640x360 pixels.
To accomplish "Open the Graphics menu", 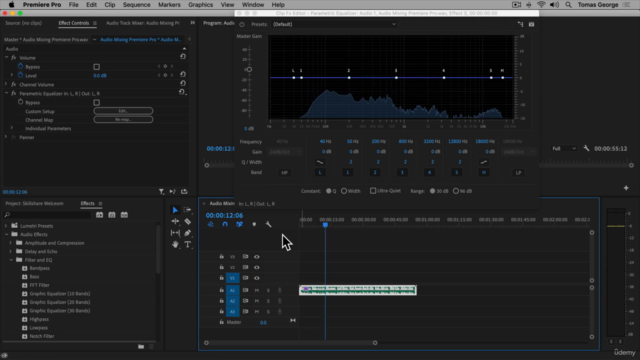I will [x=200, y=4].
